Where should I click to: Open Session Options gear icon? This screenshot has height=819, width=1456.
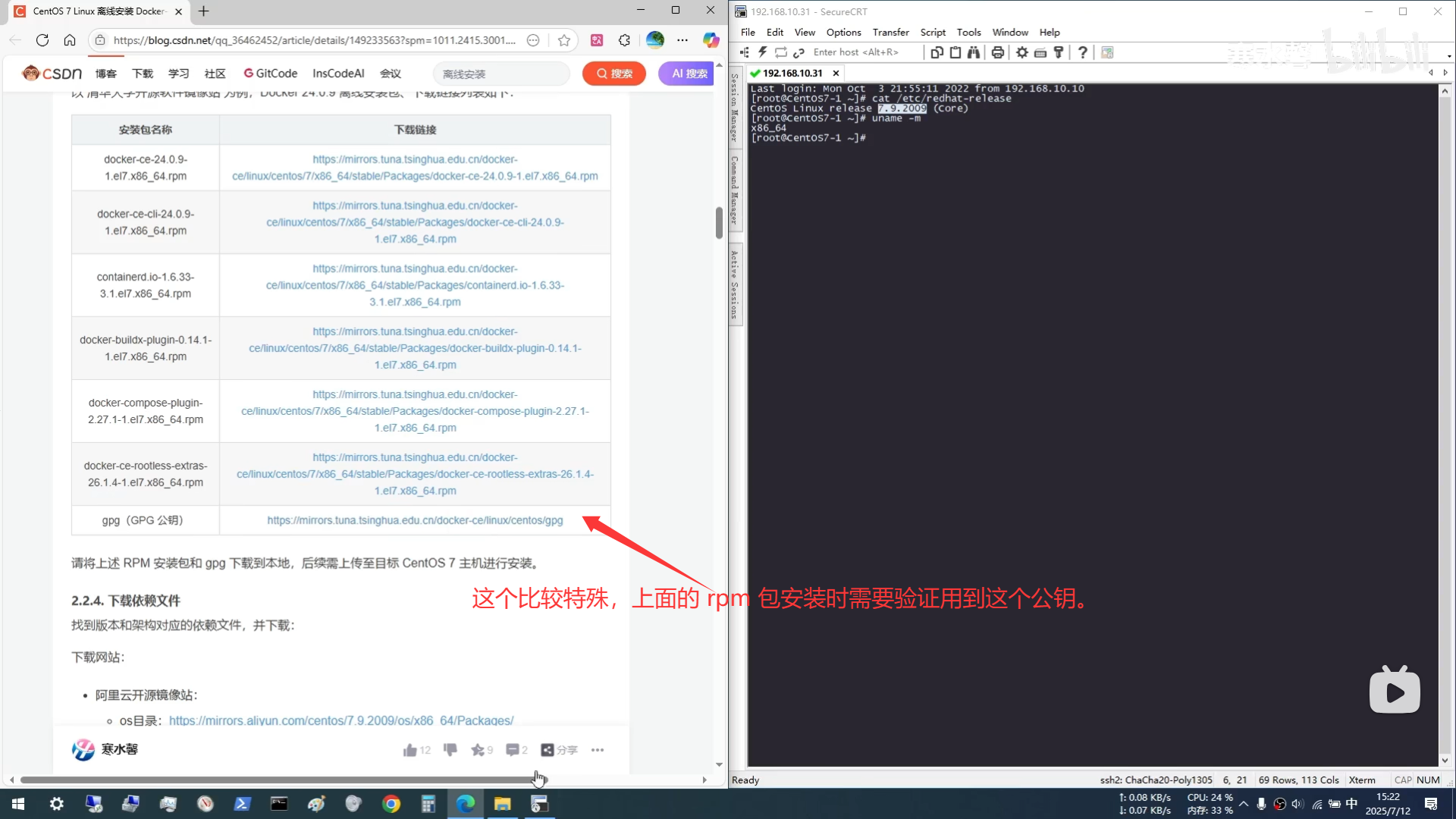tap(1022, 52)
